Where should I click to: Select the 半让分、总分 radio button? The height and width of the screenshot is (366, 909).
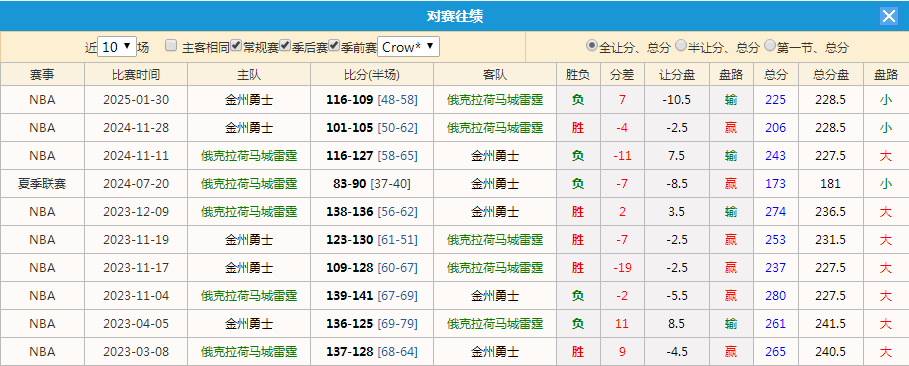[681, 45]
